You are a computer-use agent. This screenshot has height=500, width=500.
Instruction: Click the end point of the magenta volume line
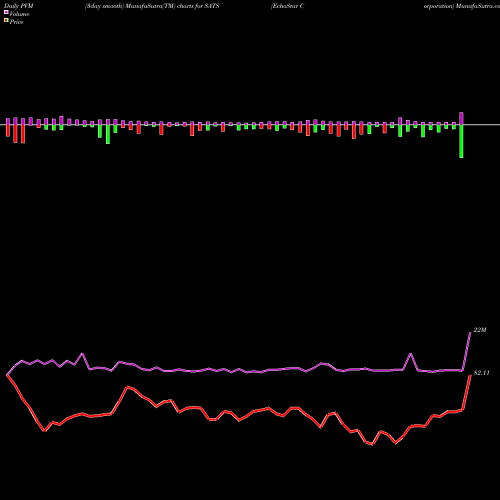470,333
